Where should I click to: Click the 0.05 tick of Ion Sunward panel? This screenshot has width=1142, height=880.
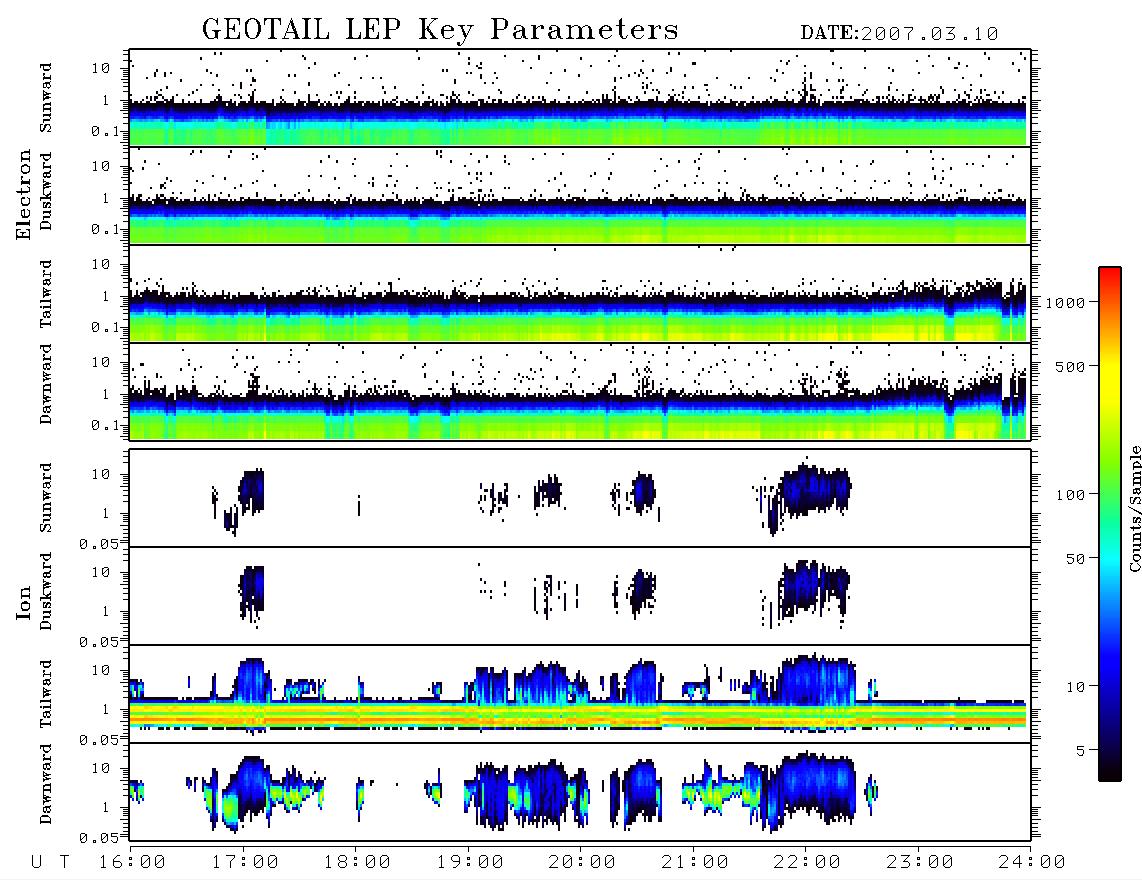(98, 544)
